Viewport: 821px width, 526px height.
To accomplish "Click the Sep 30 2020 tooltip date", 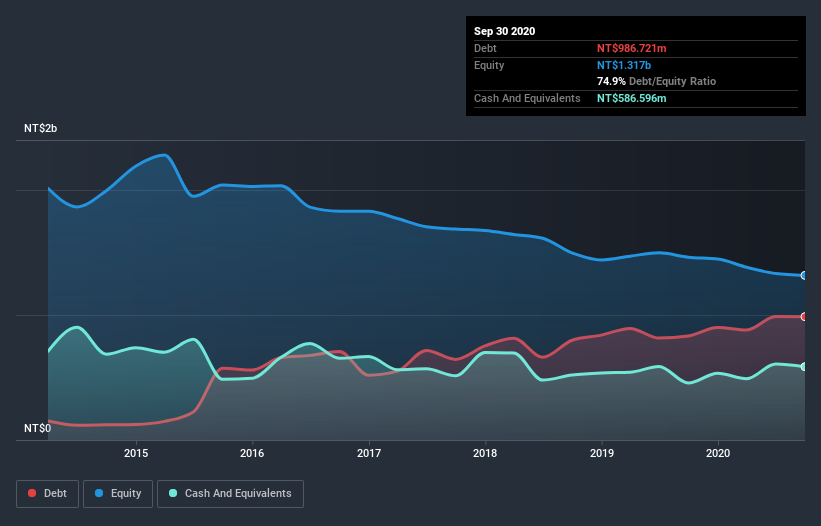I will coord(505,31).
